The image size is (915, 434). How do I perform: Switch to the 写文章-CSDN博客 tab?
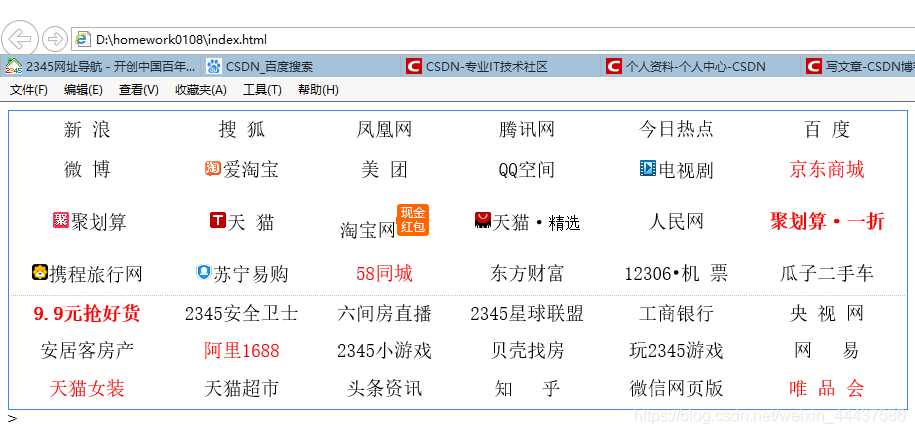[x=859, y=66]
